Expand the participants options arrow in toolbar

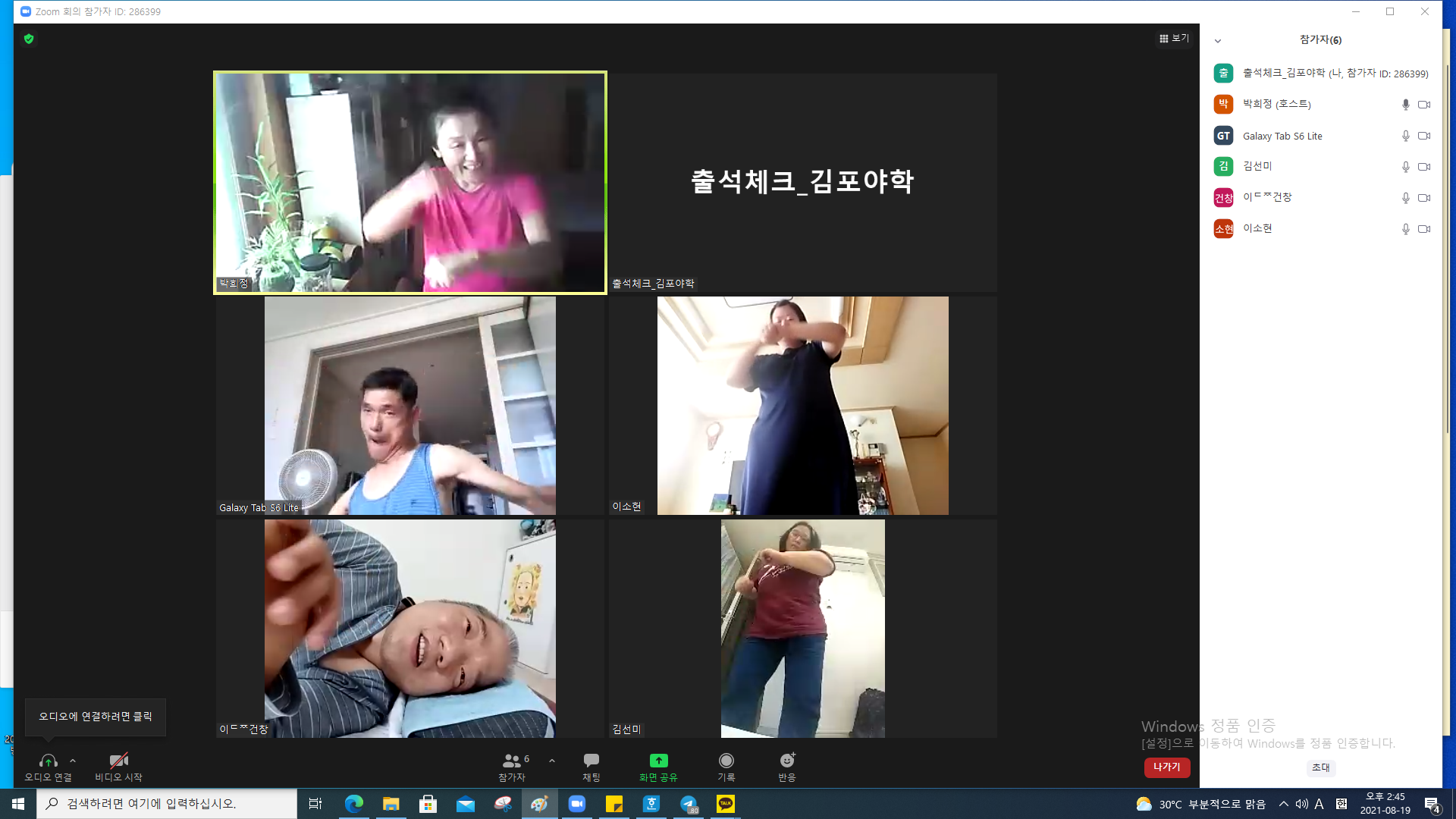click(x=552, y=761)
